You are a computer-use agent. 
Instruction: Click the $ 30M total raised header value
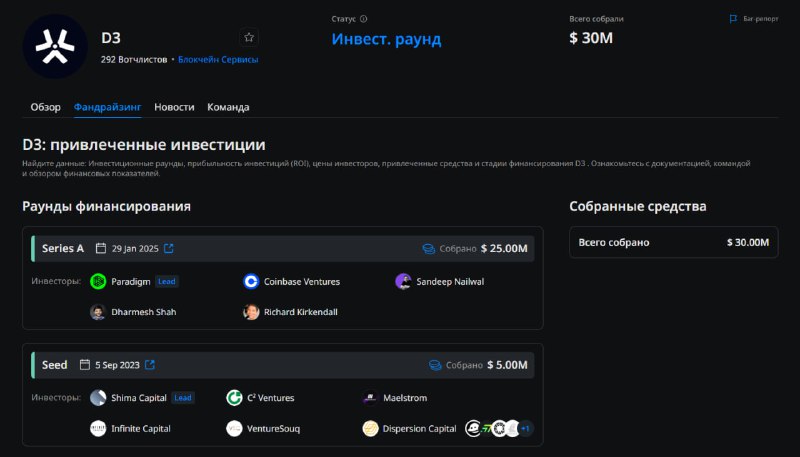pos(591,38)
